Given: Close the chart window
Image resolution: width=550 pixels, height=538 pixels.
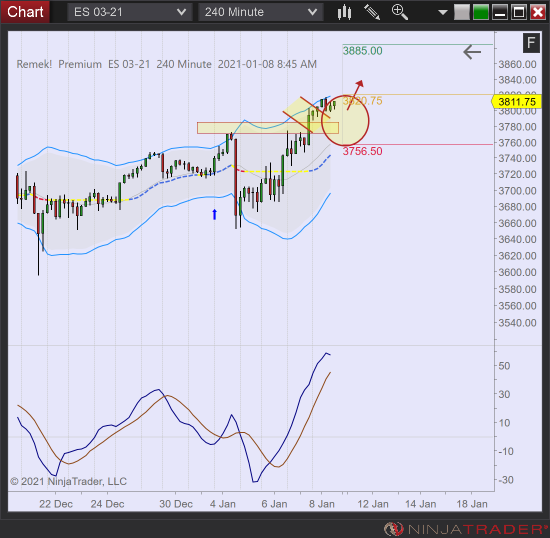Looking at the screenshot, I should [538, 12].
